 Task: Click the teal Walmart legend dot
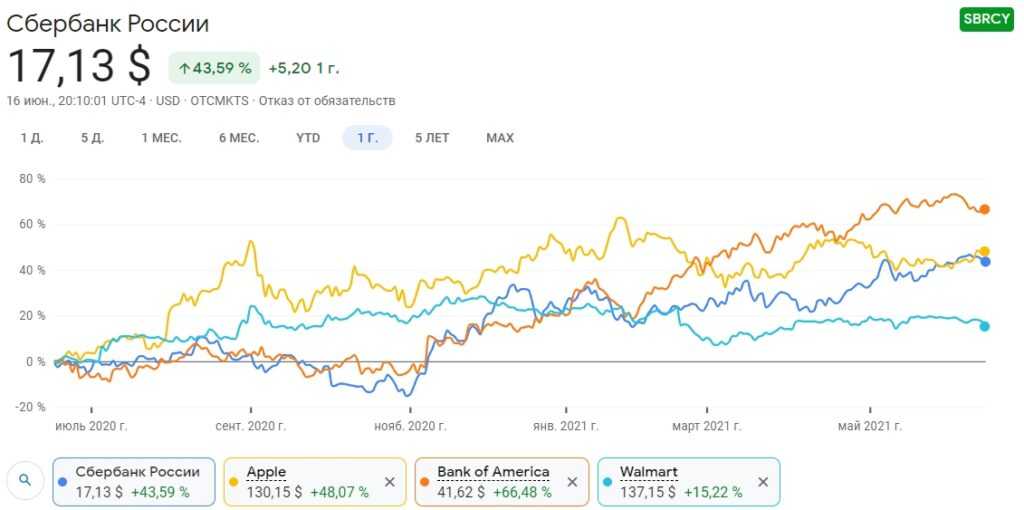pyautogui.click(x=607, y=481)
